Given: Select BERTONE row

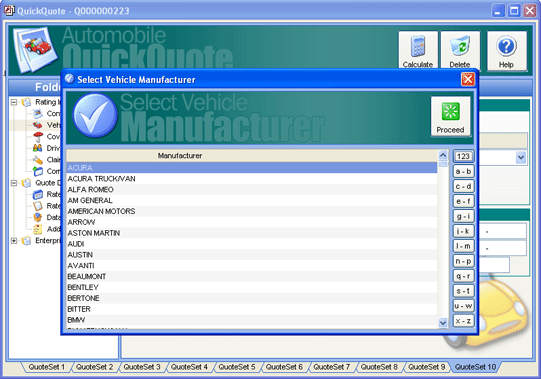Looking at the screenshot, I should click(x=252, y=298).
